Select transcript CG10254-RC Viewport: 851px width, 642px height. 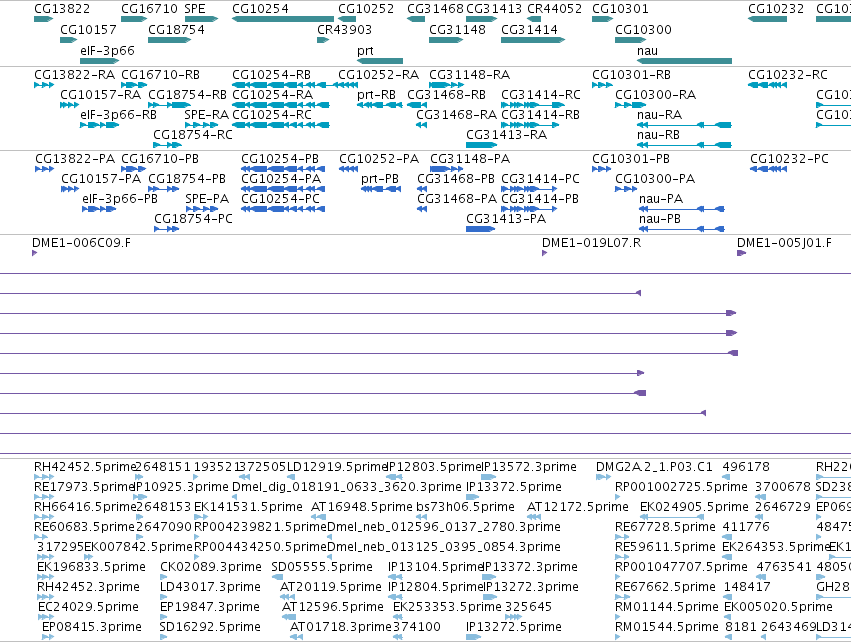(272, 115)
